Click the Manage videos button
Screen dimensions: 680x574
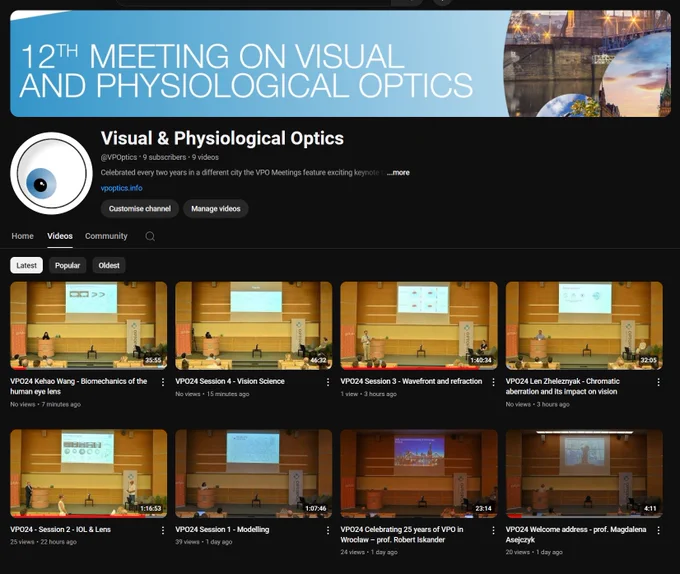click(216, 209)
